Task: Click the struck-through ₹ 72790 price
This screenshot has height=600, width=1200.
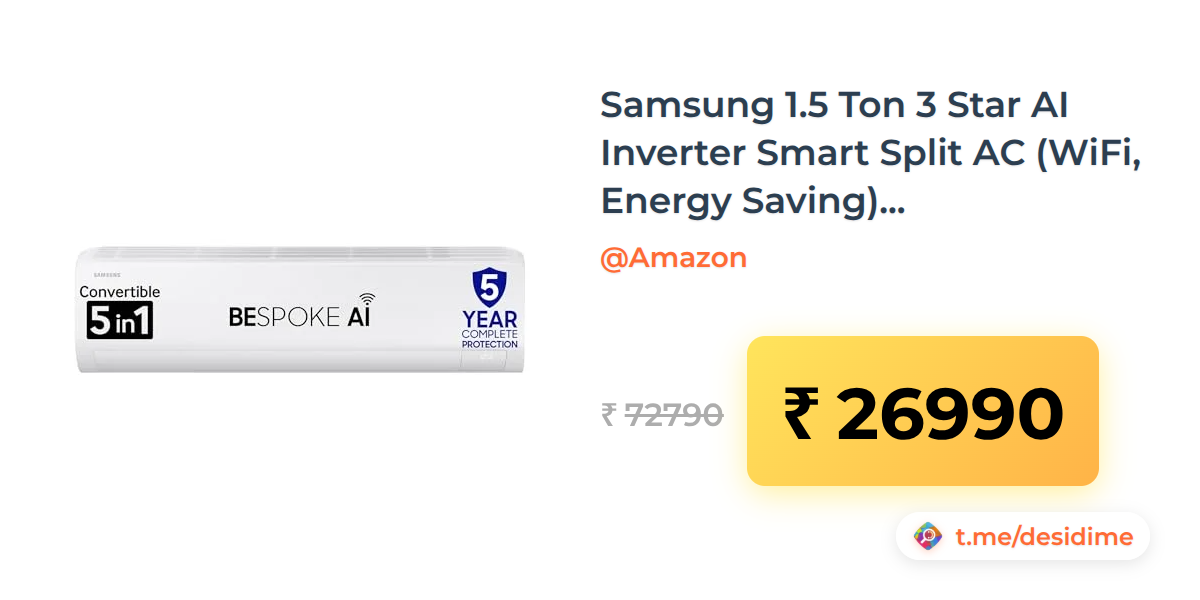Action: point(662,414)
